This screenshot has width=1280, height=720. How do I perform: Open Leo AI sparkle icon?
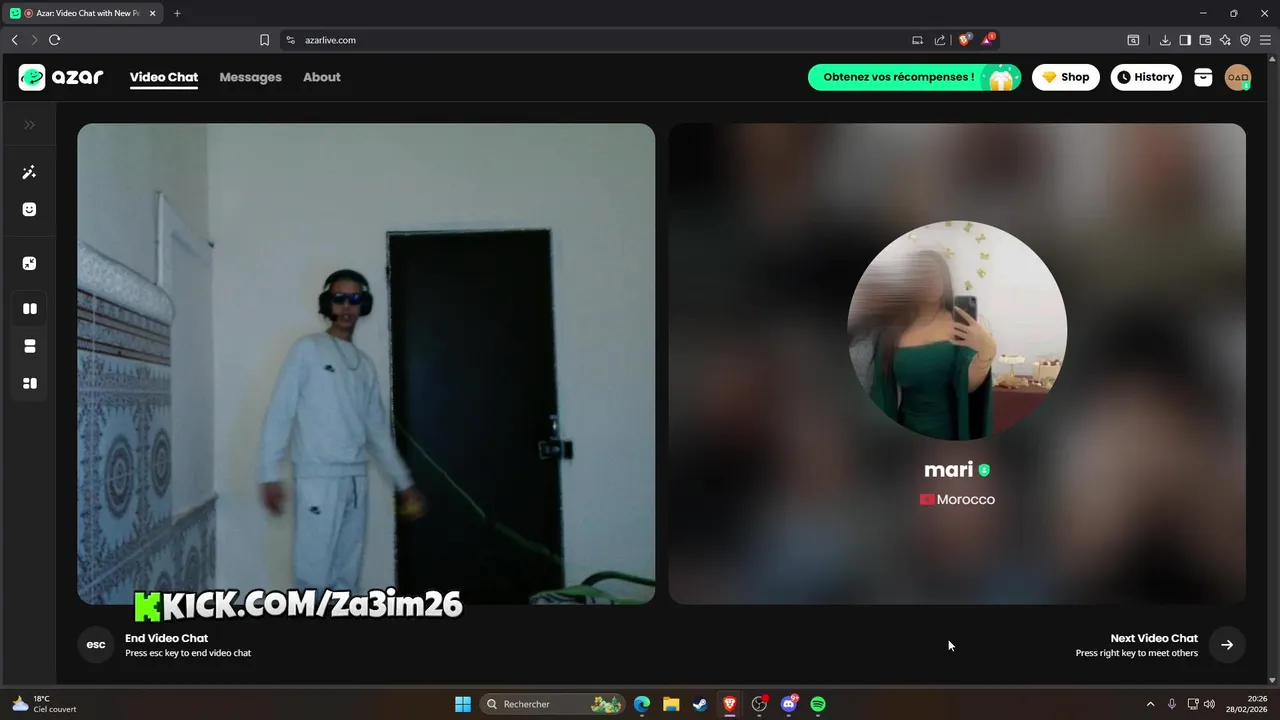(1225, 40)
